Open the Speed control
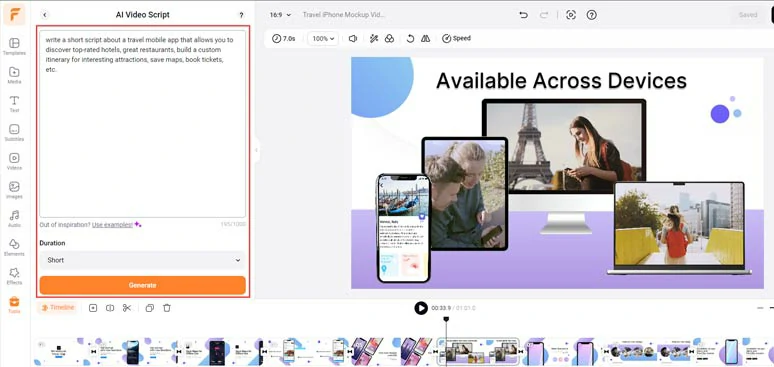 pos(456,39)
